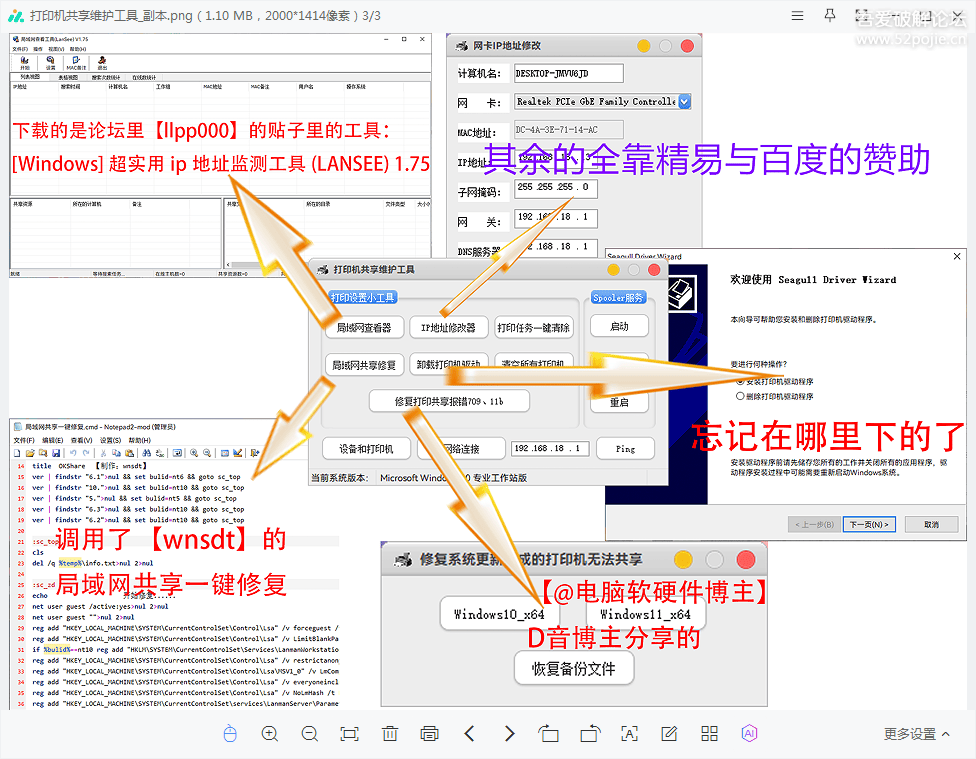Go to next image with arrow icon
This screenshot has width=976, height=759.
[508, 734]
